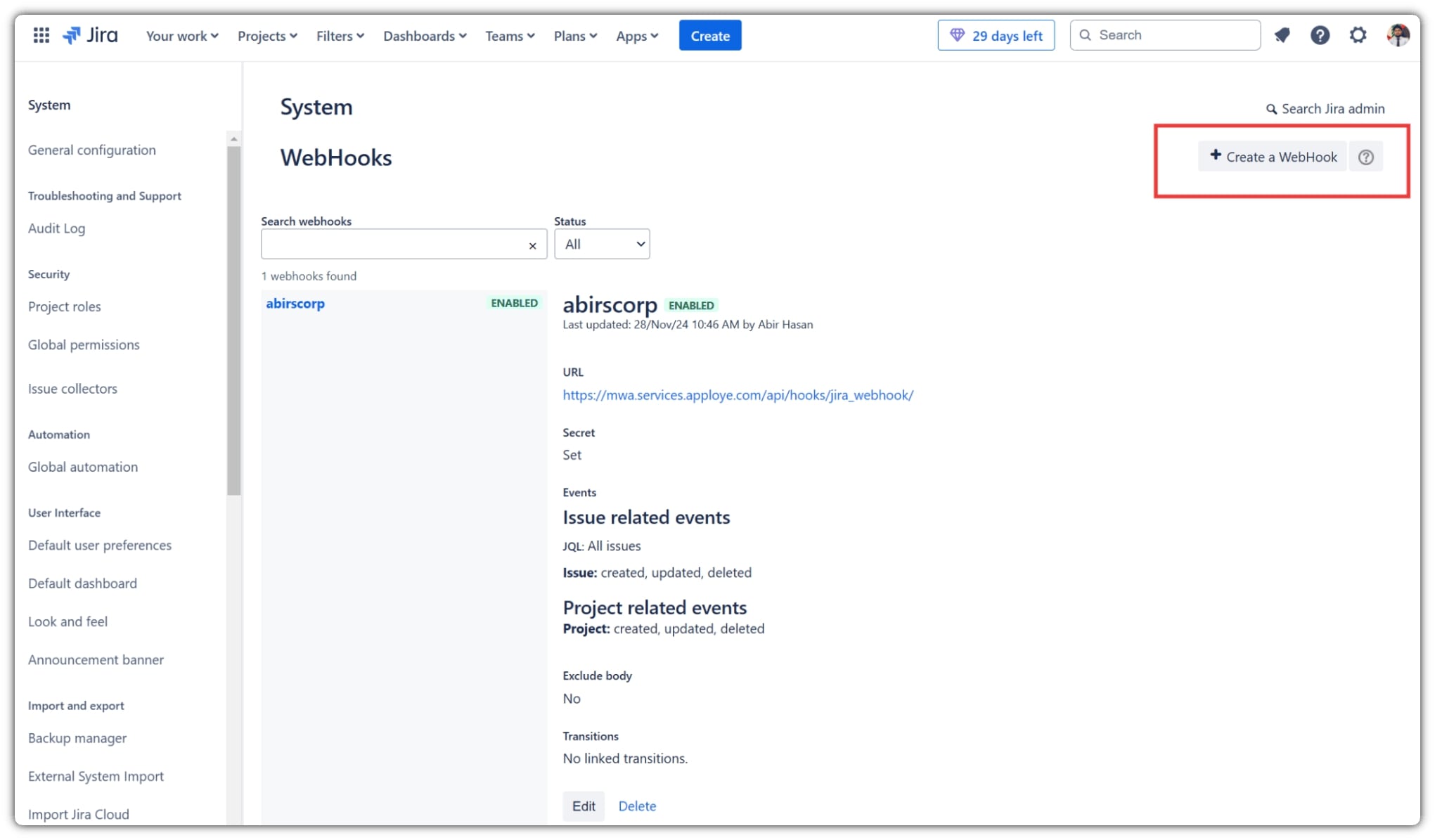
Task: Open the jira_webhook URL link
Action: pos(738,395)
